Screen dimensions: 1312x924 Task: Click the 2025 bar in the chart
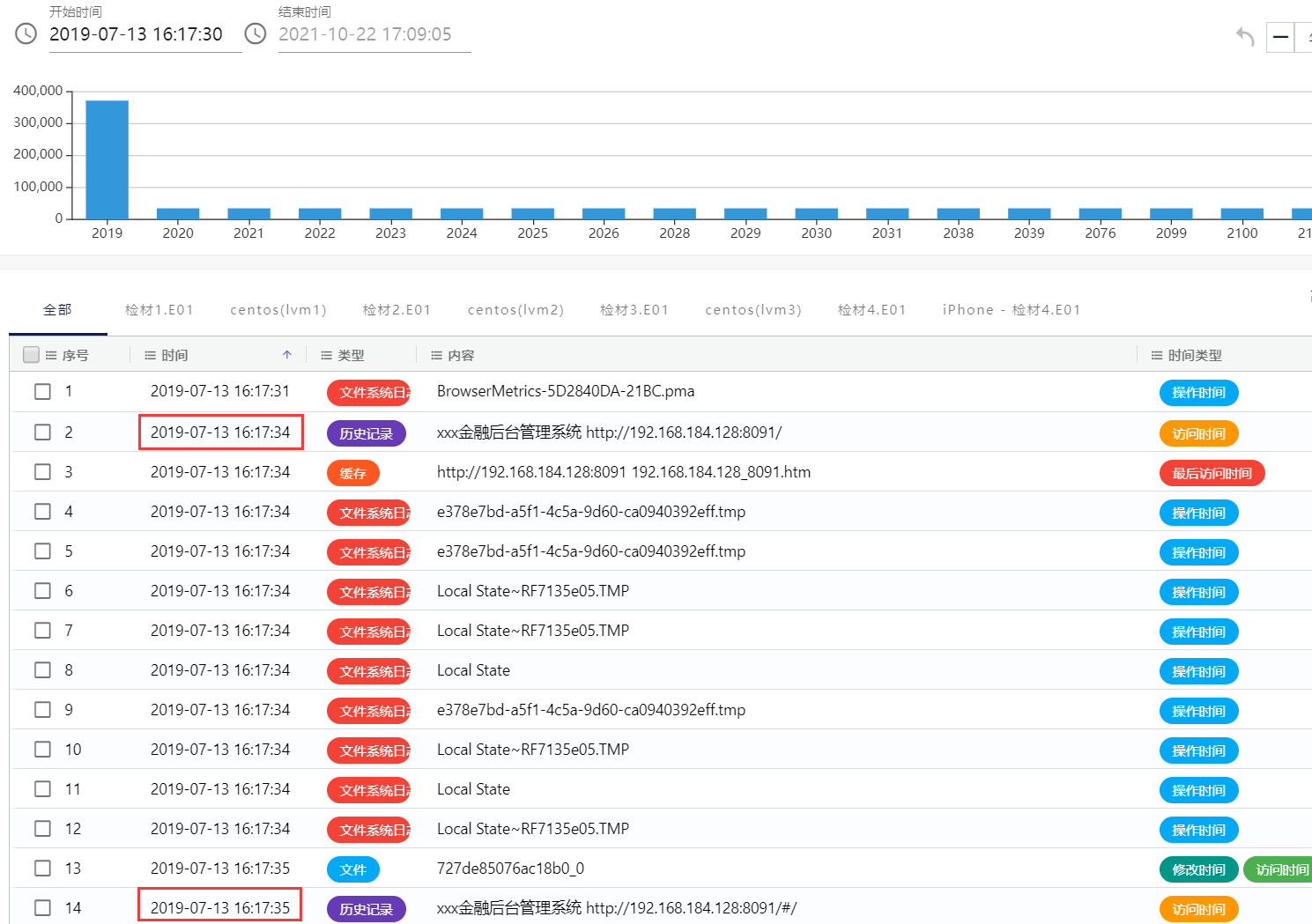pos(532,213)
